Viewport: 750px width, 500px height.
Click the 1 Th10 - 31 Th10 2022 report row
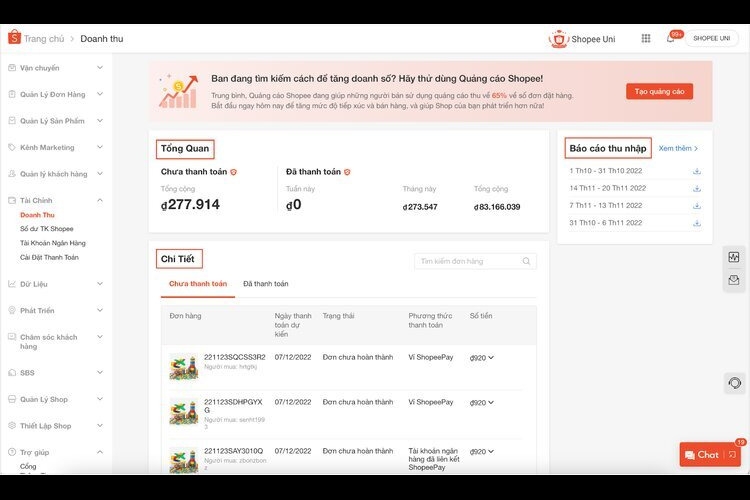[635, 171]
